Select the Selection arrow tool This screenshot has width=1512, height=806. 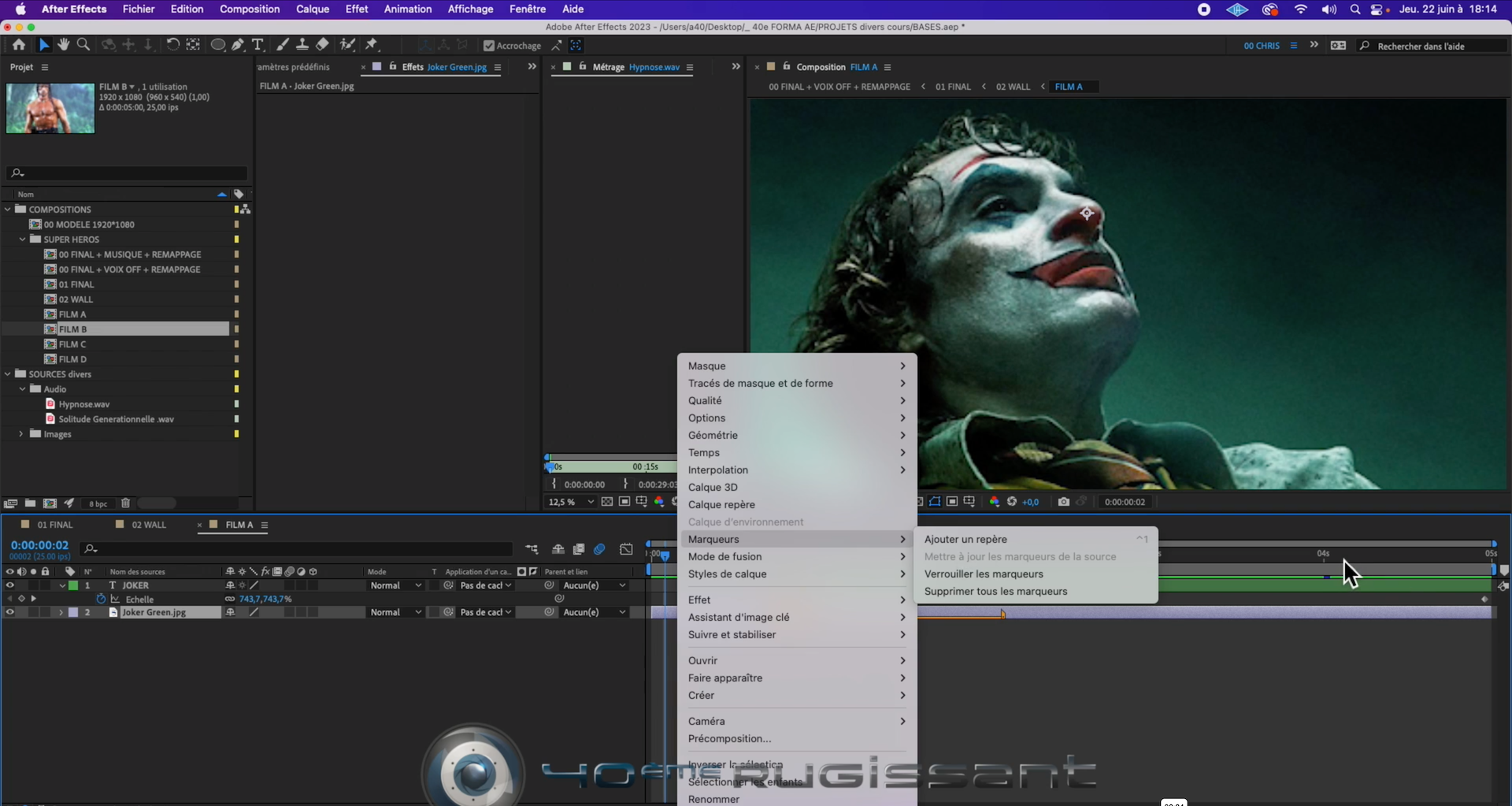pyautogui.click(x=44, y=45)
